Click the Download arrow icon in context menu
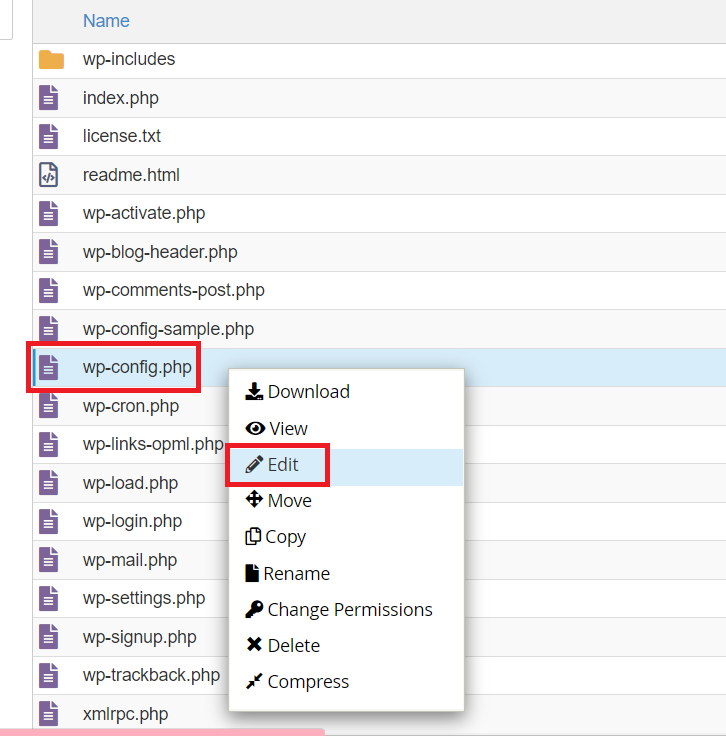726x736 pixels. 254,392
